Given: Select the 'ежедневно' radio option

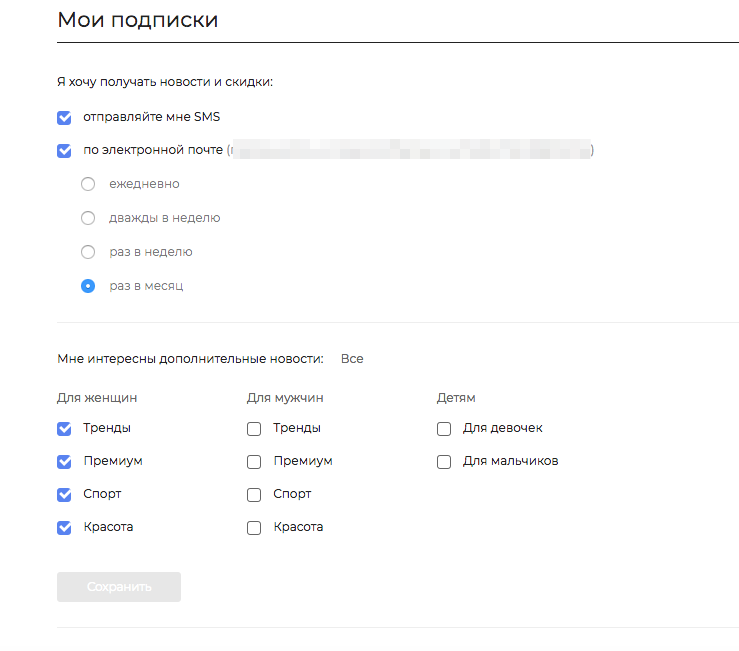Looking at the screenshot, I should (88, 184).
